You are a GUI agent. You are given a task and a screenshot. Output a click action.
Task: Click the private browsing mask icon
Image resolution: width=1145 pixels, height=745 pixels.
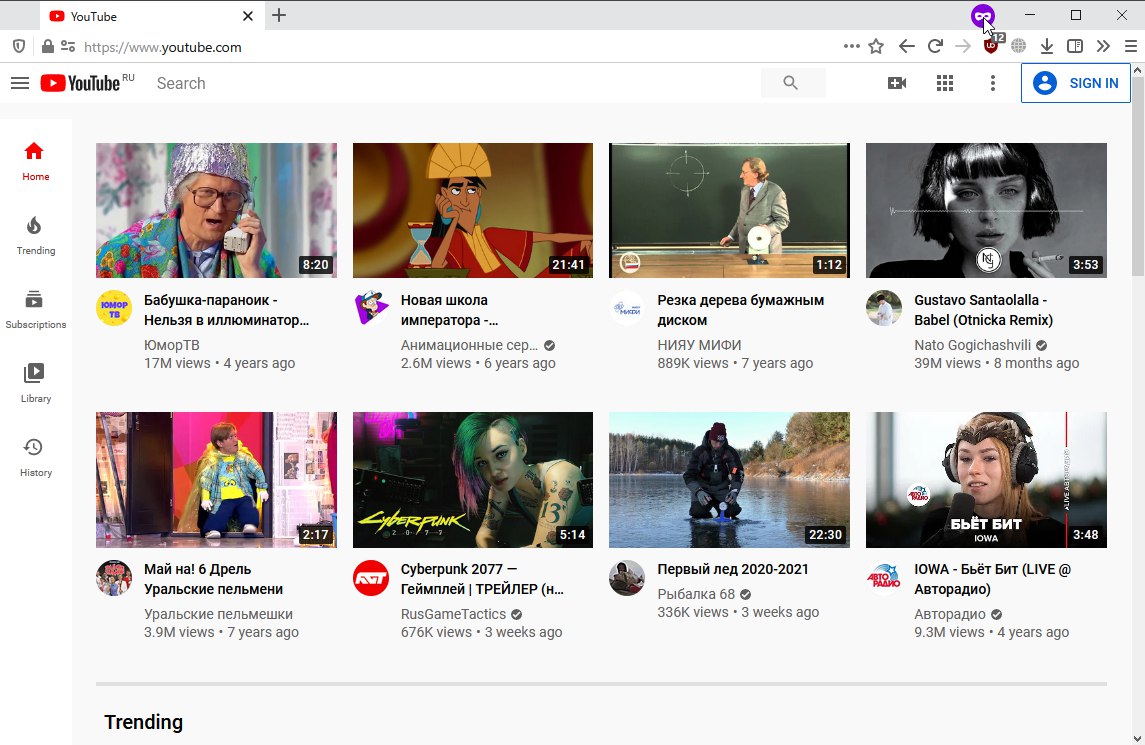pyautogui.click(x=982, y=15)
